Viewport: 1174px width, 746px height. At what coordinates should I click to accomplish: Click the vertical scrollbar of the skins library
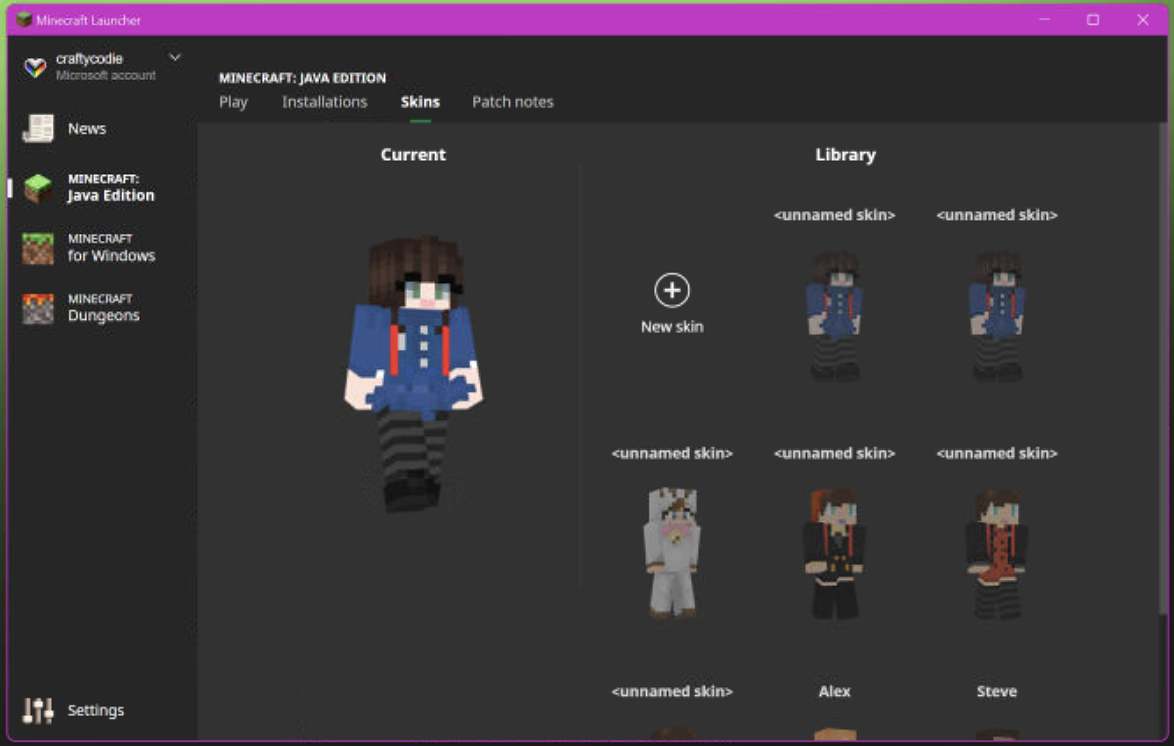click(1162, 367)
